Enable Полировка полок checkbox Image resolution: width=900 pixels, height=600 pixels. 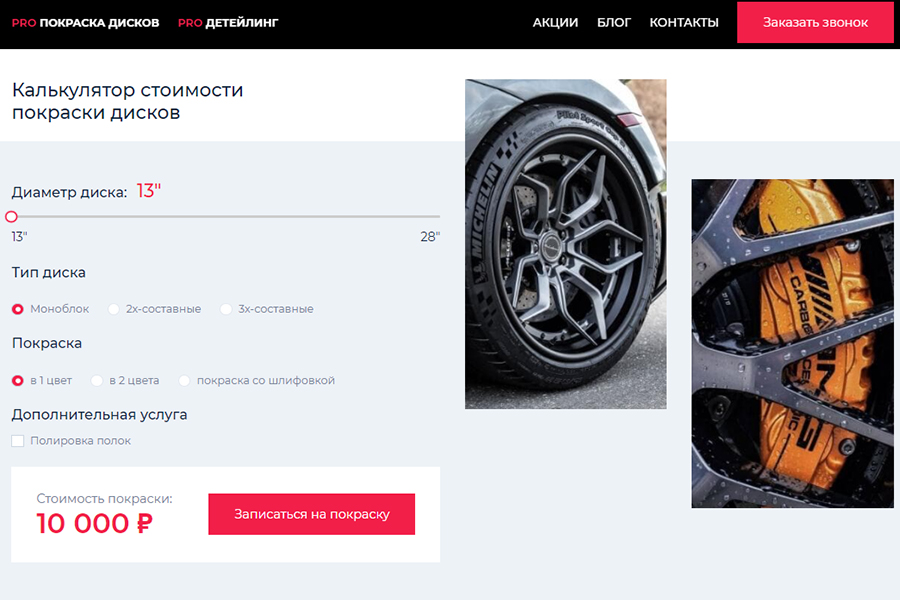point(18,441)
